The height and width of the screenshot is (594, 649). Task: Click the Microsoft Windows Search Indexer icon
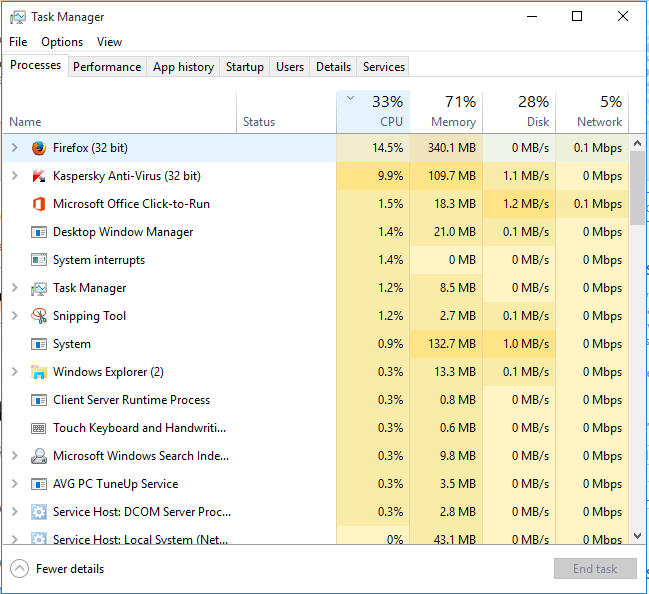[x=39, y=456]
